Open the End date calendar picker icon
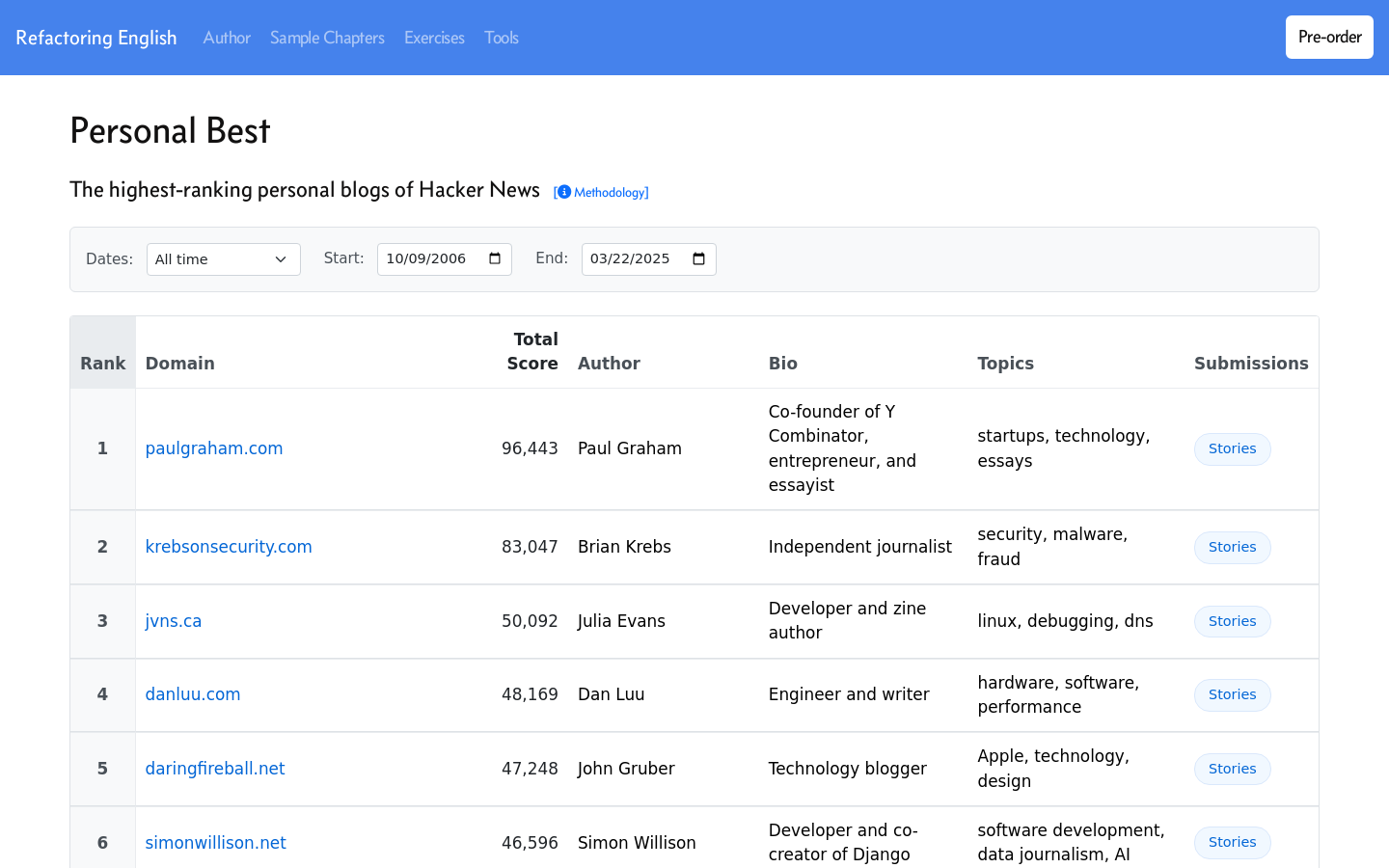 699,258
